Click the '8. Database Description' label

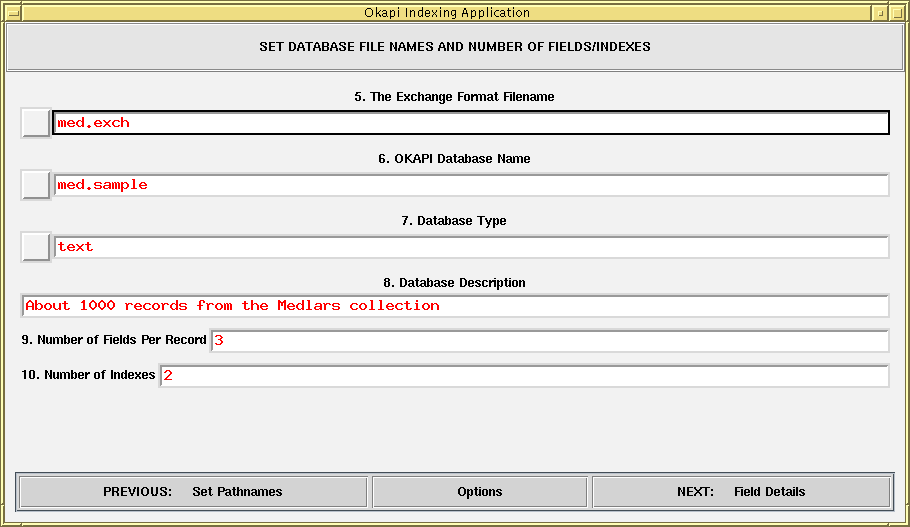[454, 283]
